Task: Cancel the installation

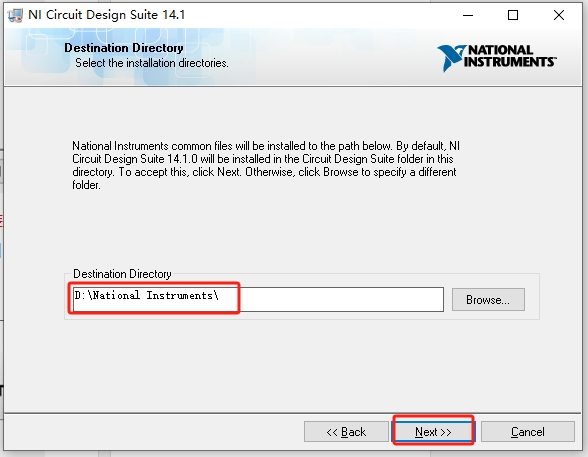Action: (x=528, y=432)
